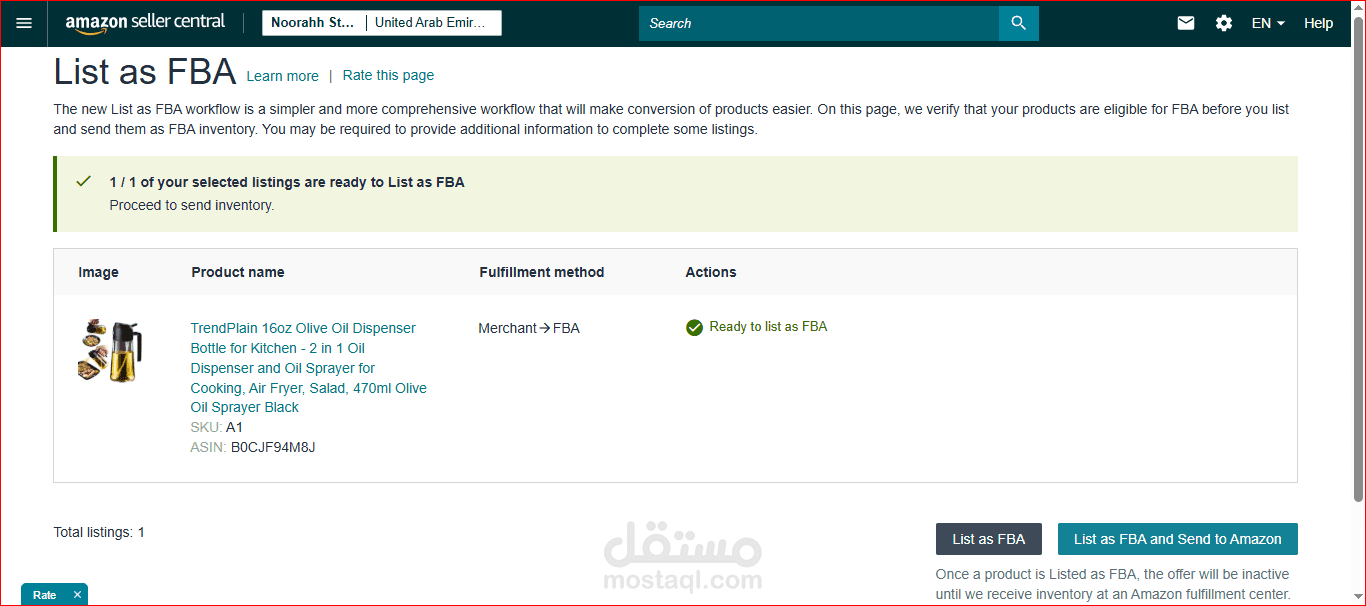
Task: Click the Image column header
Action: pyautogui.click(x=98, y=272)
